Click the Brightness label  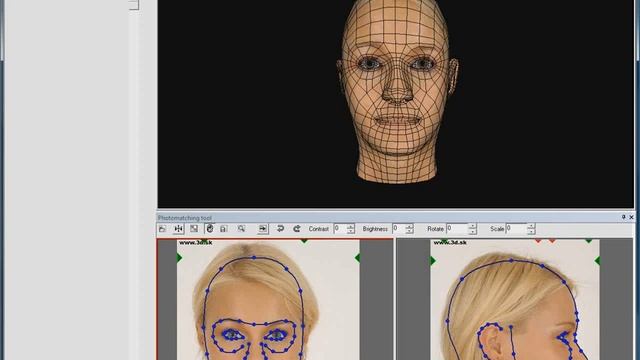coord(375,229)
